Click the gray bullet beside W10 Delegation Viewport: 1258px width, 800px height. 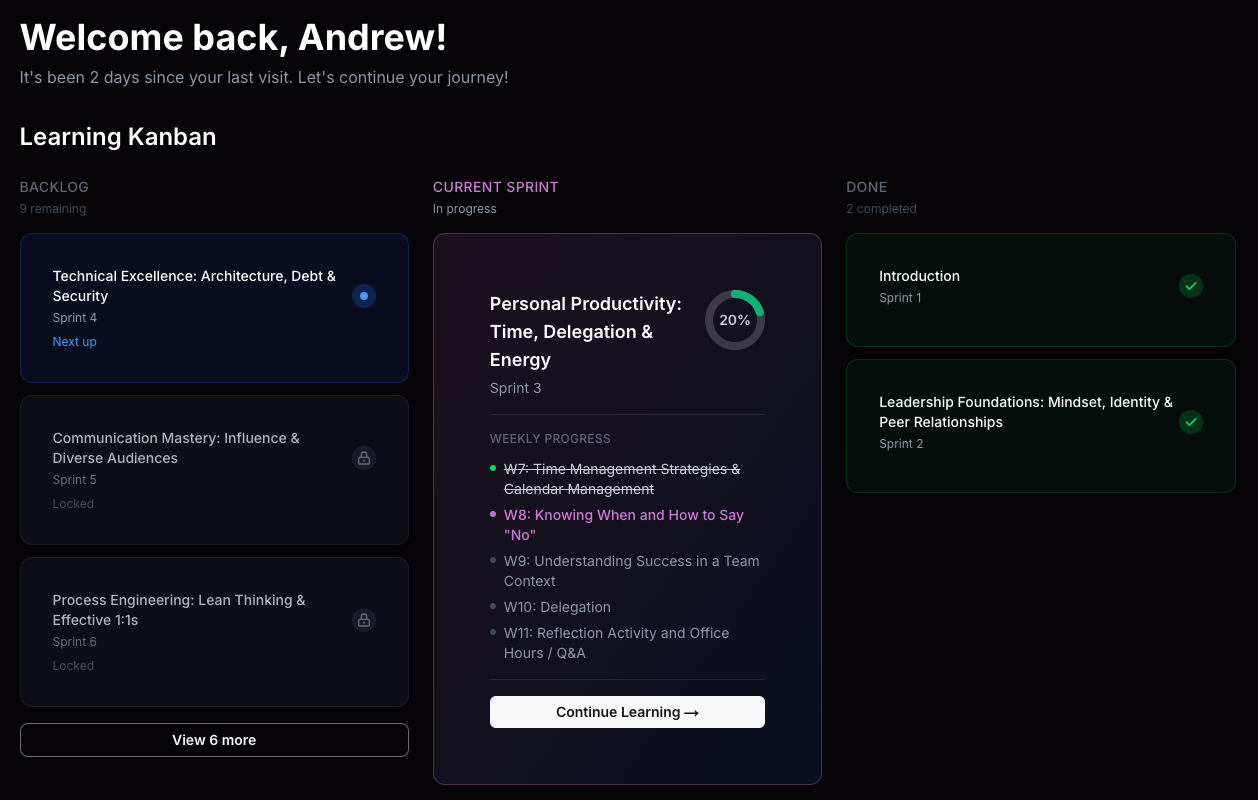click(x=494, y=606)
